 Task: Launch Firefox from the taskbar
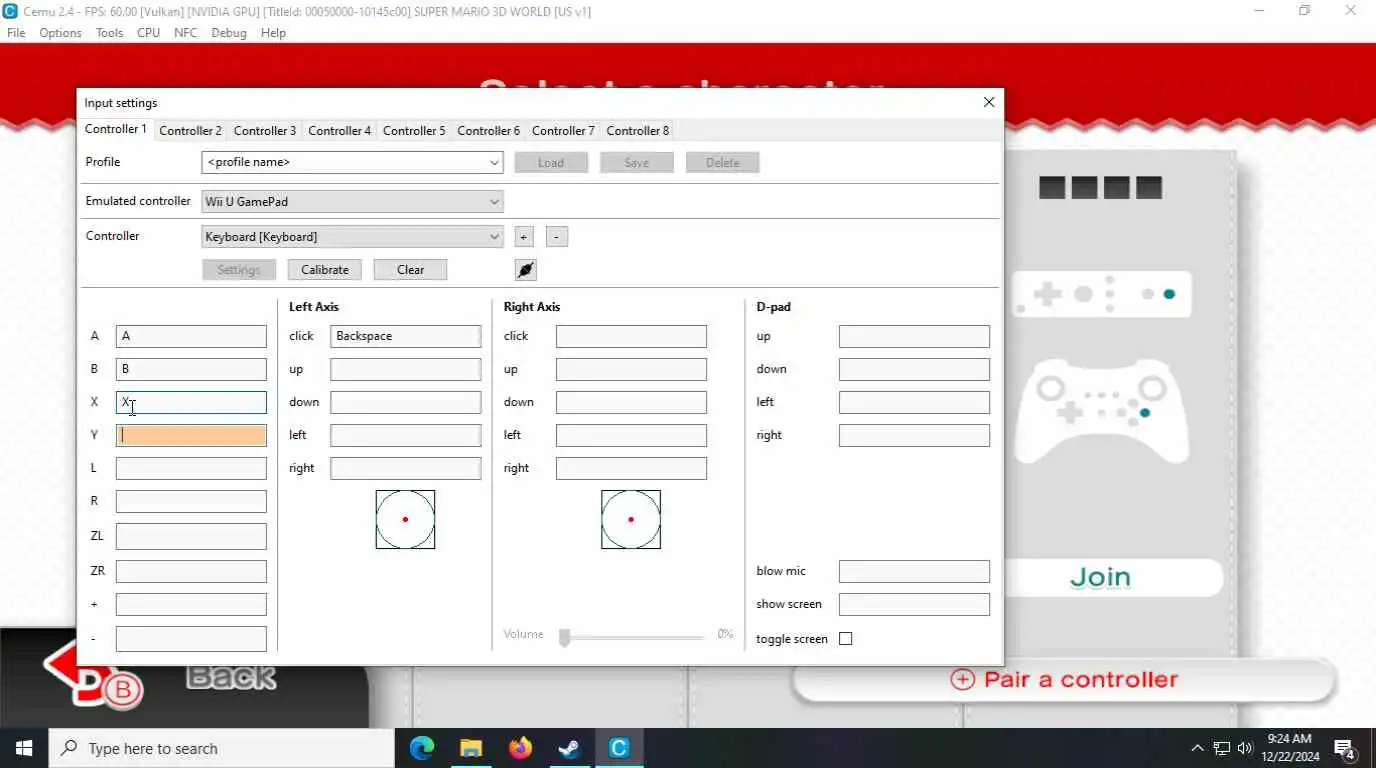click(x=520, y=748)
